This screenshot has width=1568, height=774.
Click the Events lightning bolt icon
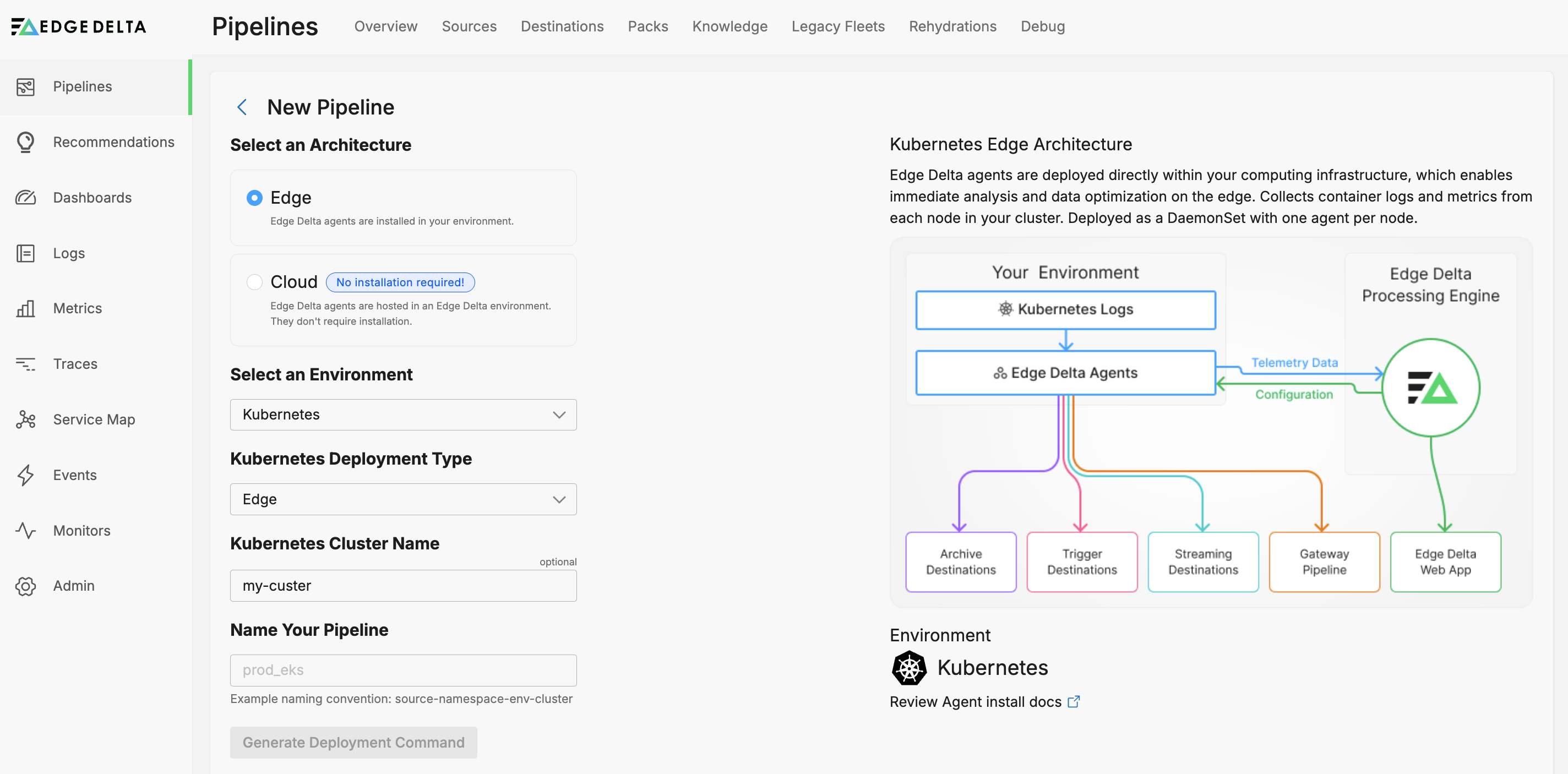[25, 475]
